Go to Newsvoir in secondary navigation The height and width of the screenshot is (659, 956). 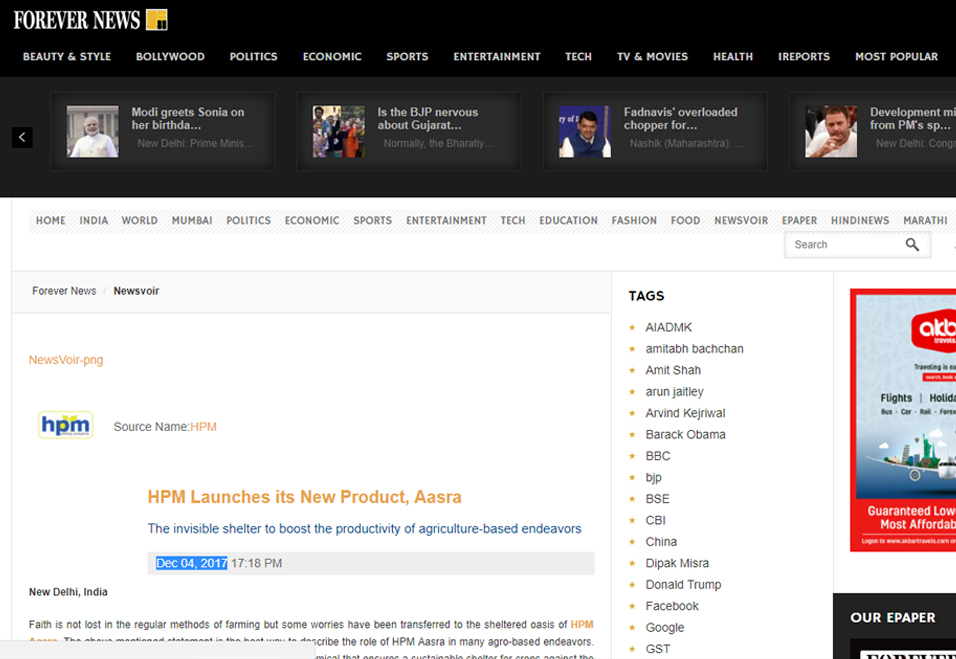tap(741, 221)
